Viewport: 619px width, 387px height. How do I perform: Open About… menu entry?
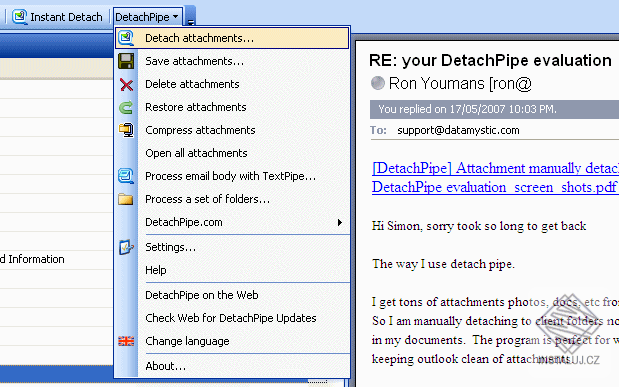(x=232, y=366)
